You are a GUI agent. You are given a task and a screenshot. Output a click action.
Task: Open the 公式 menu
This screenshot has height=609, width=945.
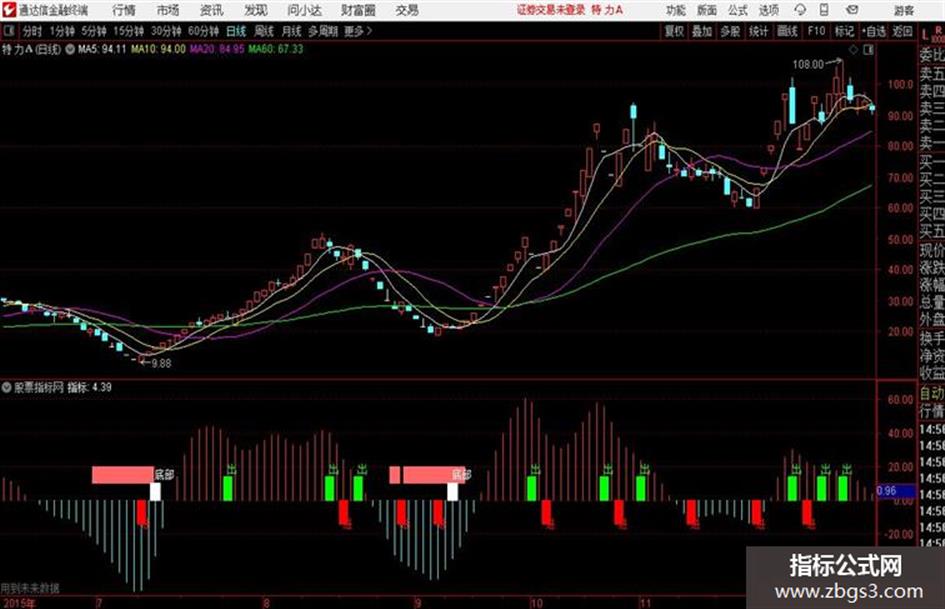pos(738,10)
